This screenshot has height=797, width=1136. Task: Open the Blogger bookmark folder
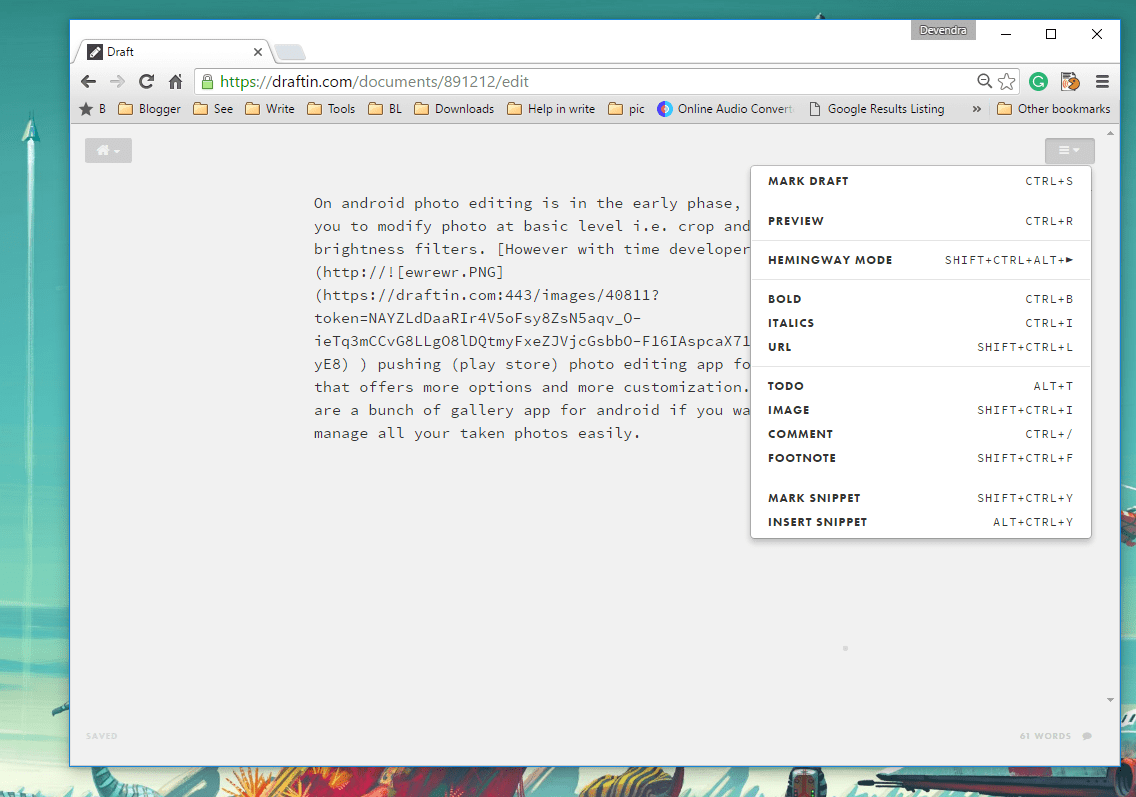[149, 109]
